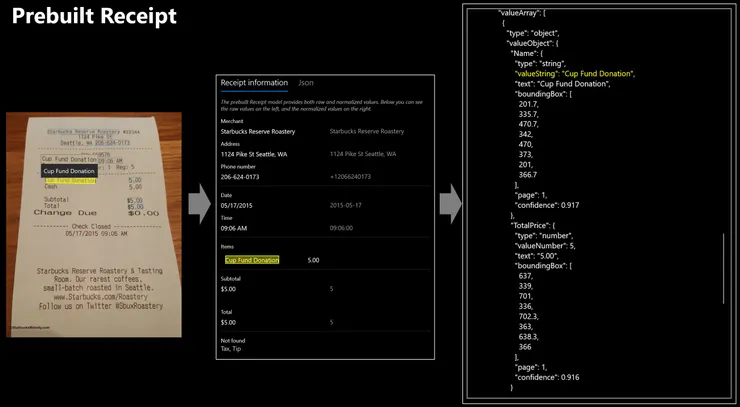Click bounding box value 702.3 in JSON
Image resolution: width=740 pixels, height=407 pixels.
(x=528, y=316)
